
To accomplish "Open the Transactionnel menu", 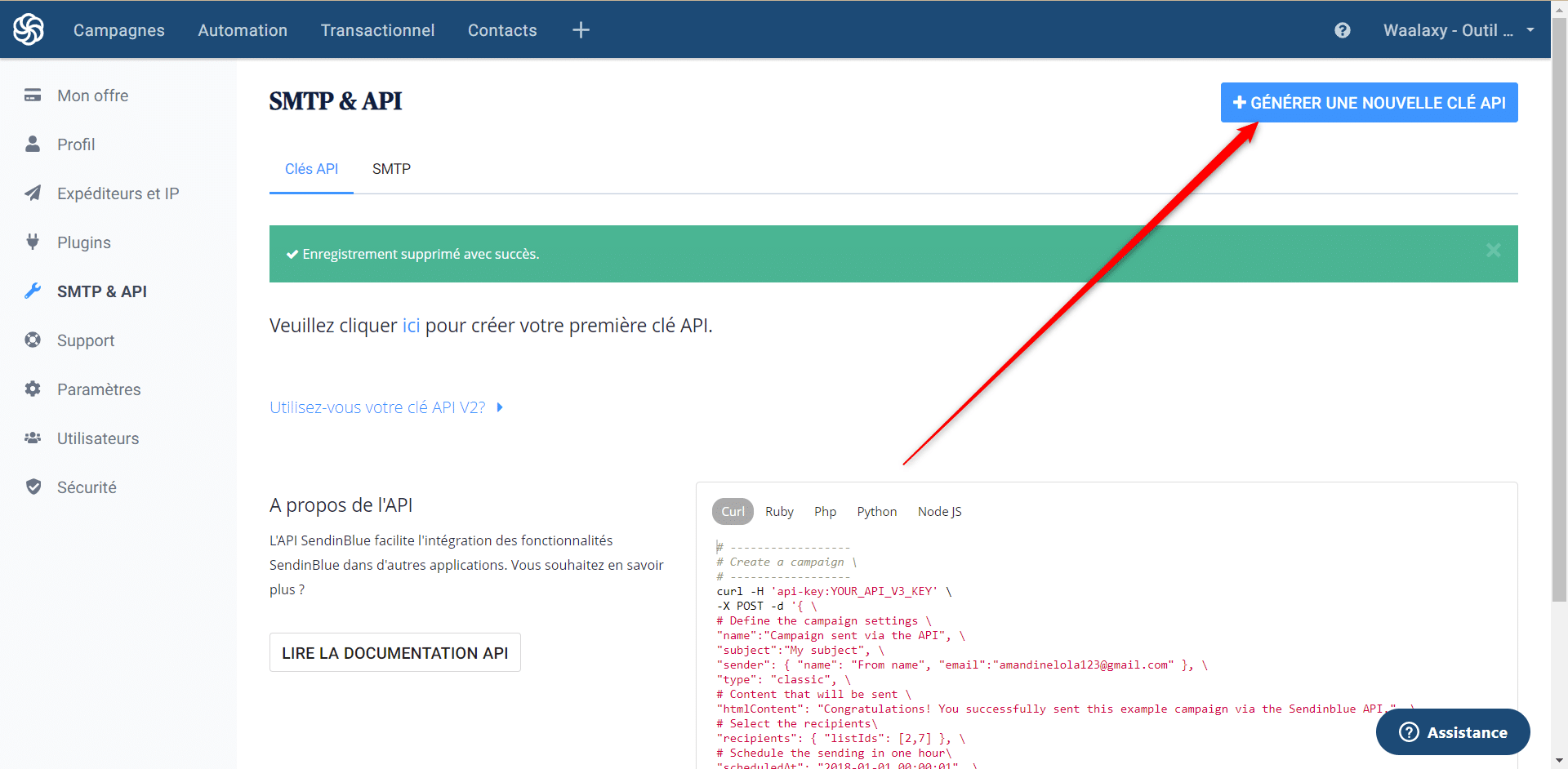I will pyautogui.click(x=377, y=30).
